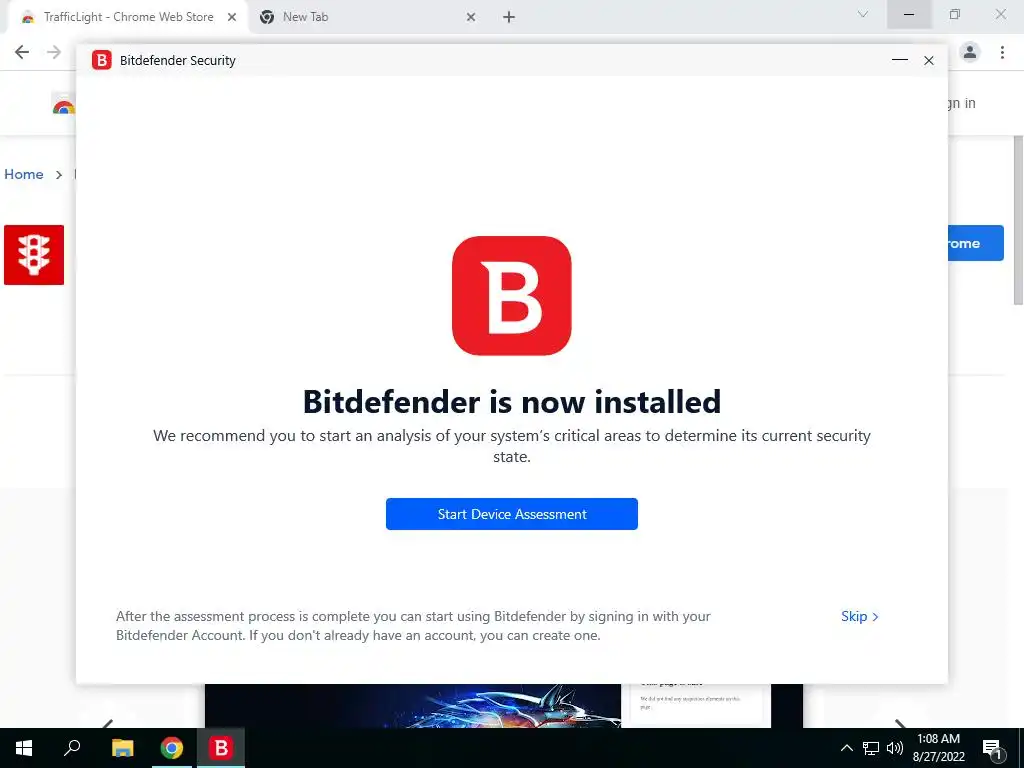
Task: Click Bitdefender title bar logo icon
Action: tap(101, 60)
